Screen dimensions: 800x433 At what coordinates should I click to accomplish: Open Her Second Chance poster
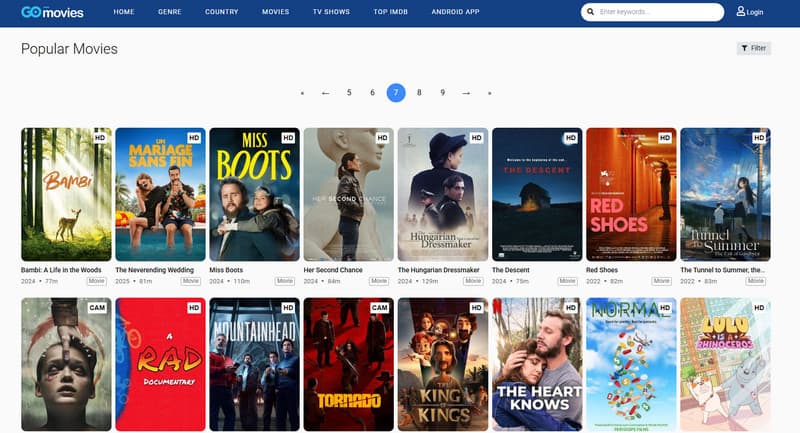pos(348,194)
